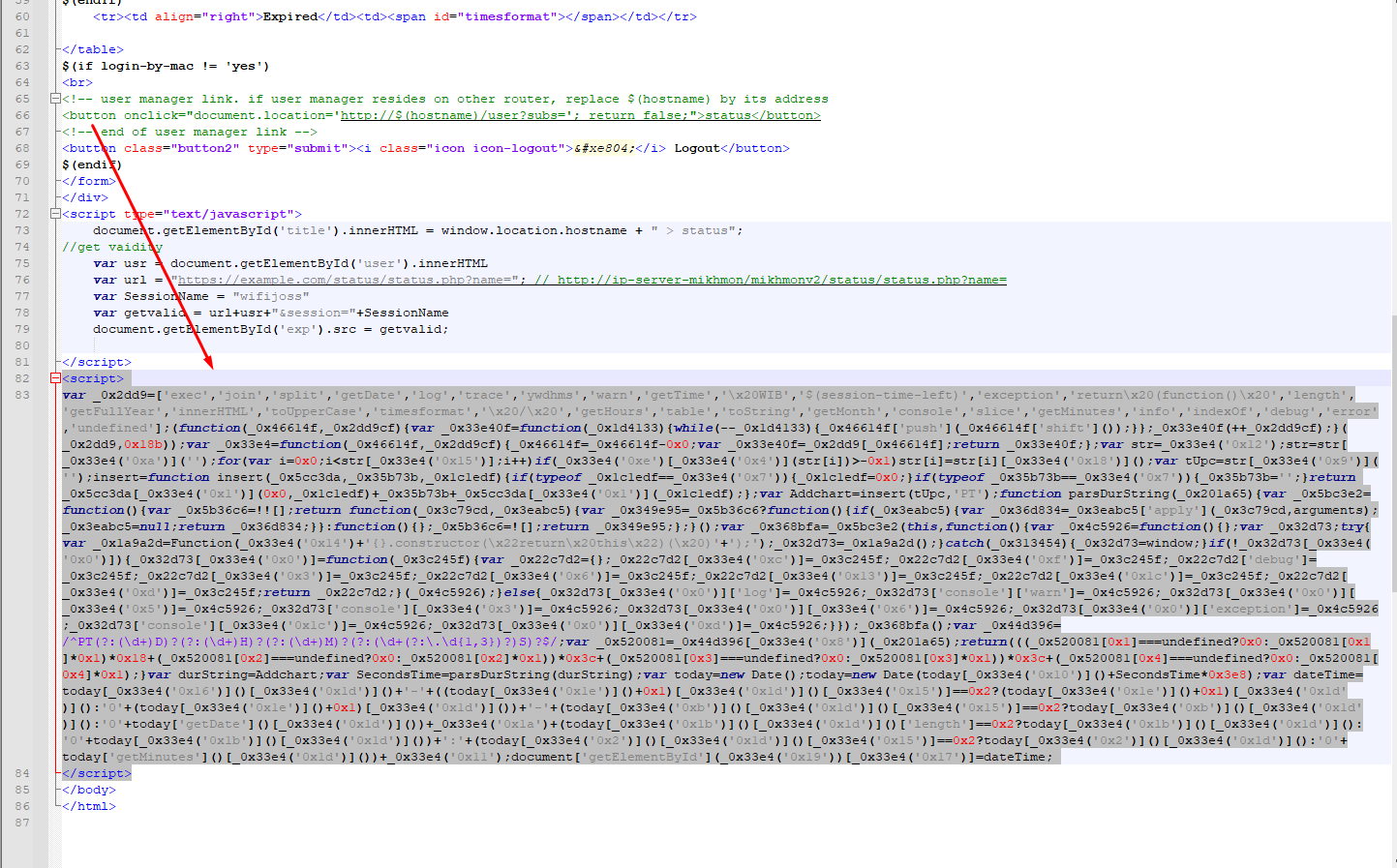Image resolution: width=1397 pixels, height=868 pixels.
Task: Click the </html> closing tag
Action: pos(89,806)
